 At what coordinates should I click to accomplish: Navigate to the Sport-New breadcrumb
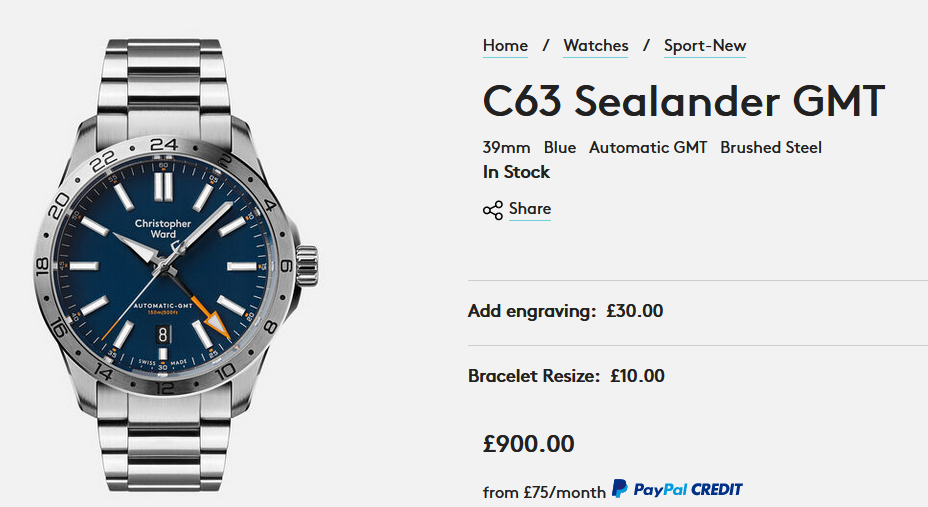click(705, 46)
